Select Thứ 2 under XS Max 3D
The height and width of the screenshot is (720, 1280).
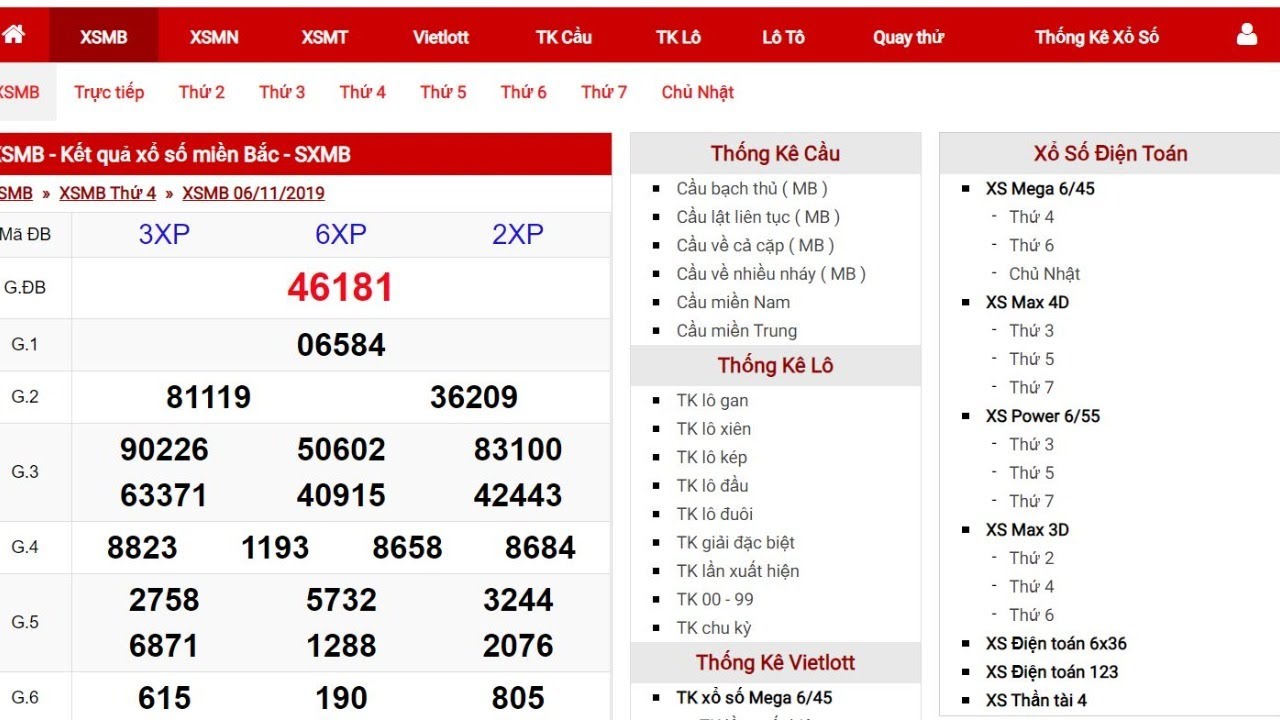click(1031, 558)
